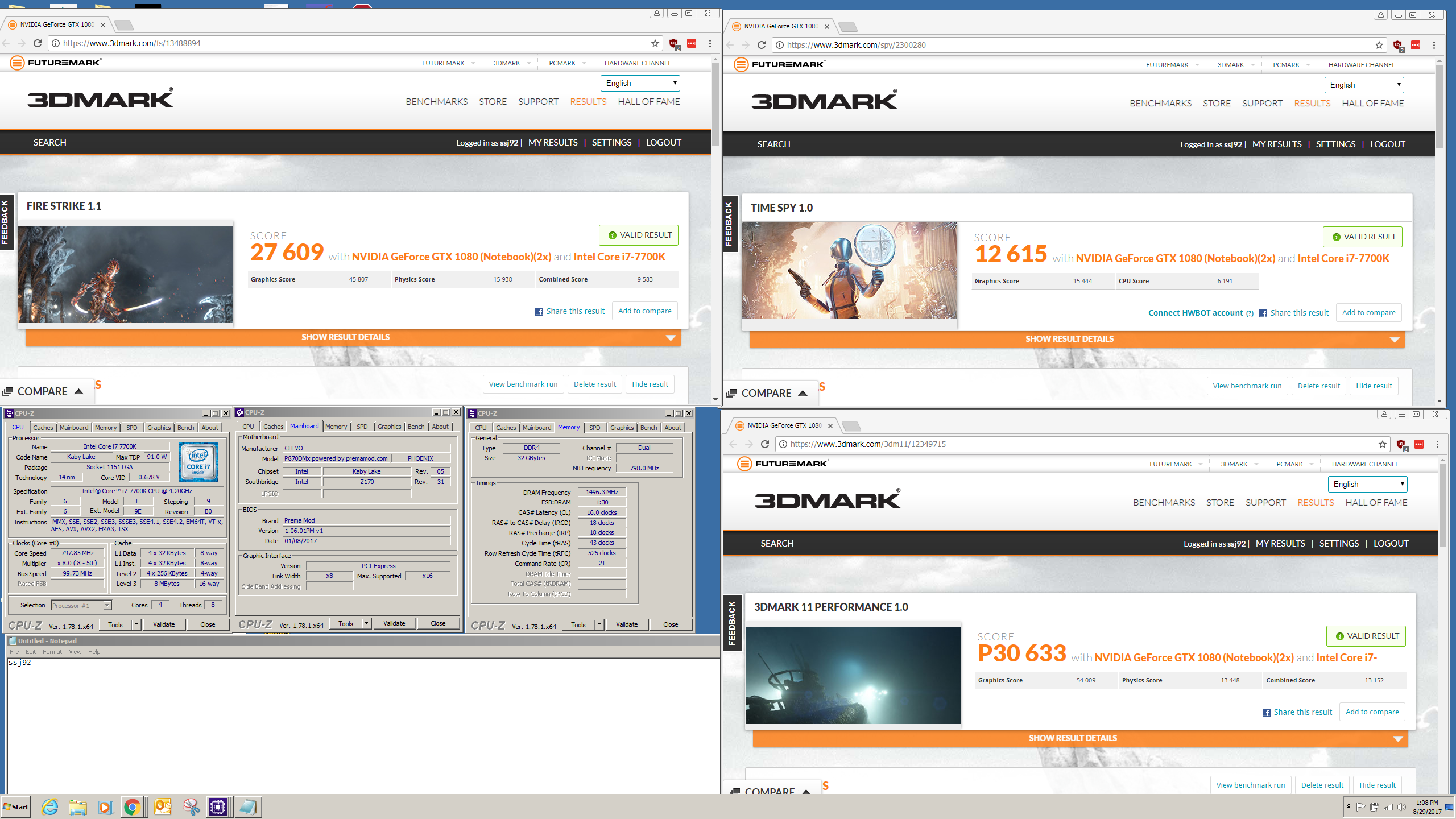This screenshot has height=819, width=1456.
Task: Launch Internet Explorer from the taskbar
Action: (50, 807)
